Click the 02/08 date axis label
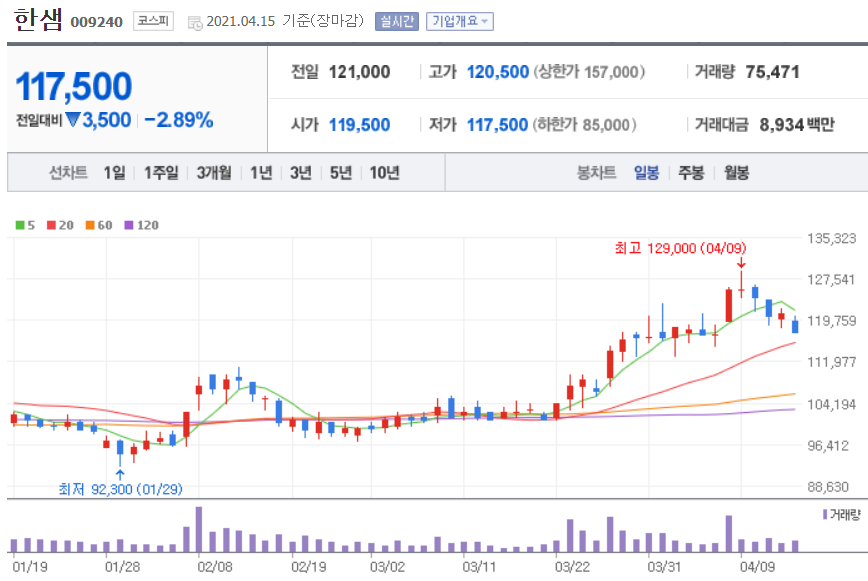Image resolution: width=868 pixels, height=581 pixels. point(215,567)
